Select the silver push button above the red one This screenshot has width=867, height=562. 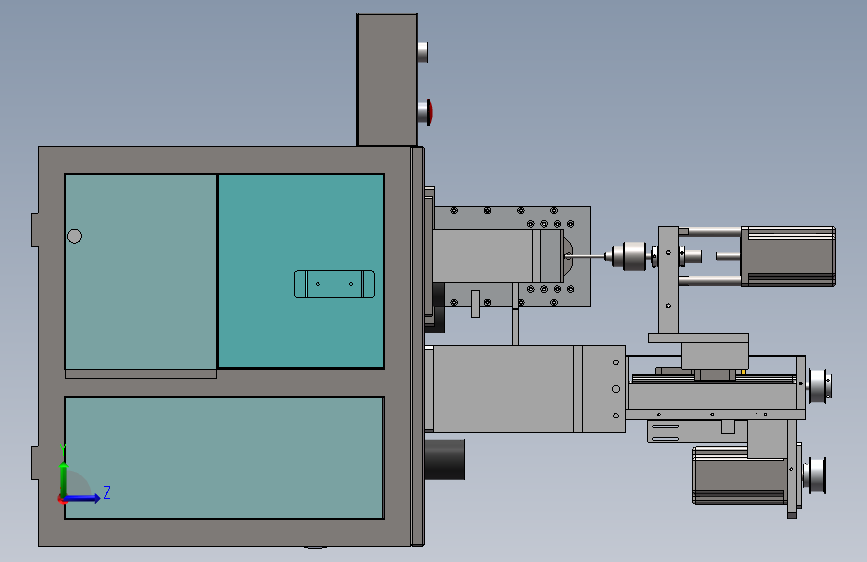pos(422,52)
